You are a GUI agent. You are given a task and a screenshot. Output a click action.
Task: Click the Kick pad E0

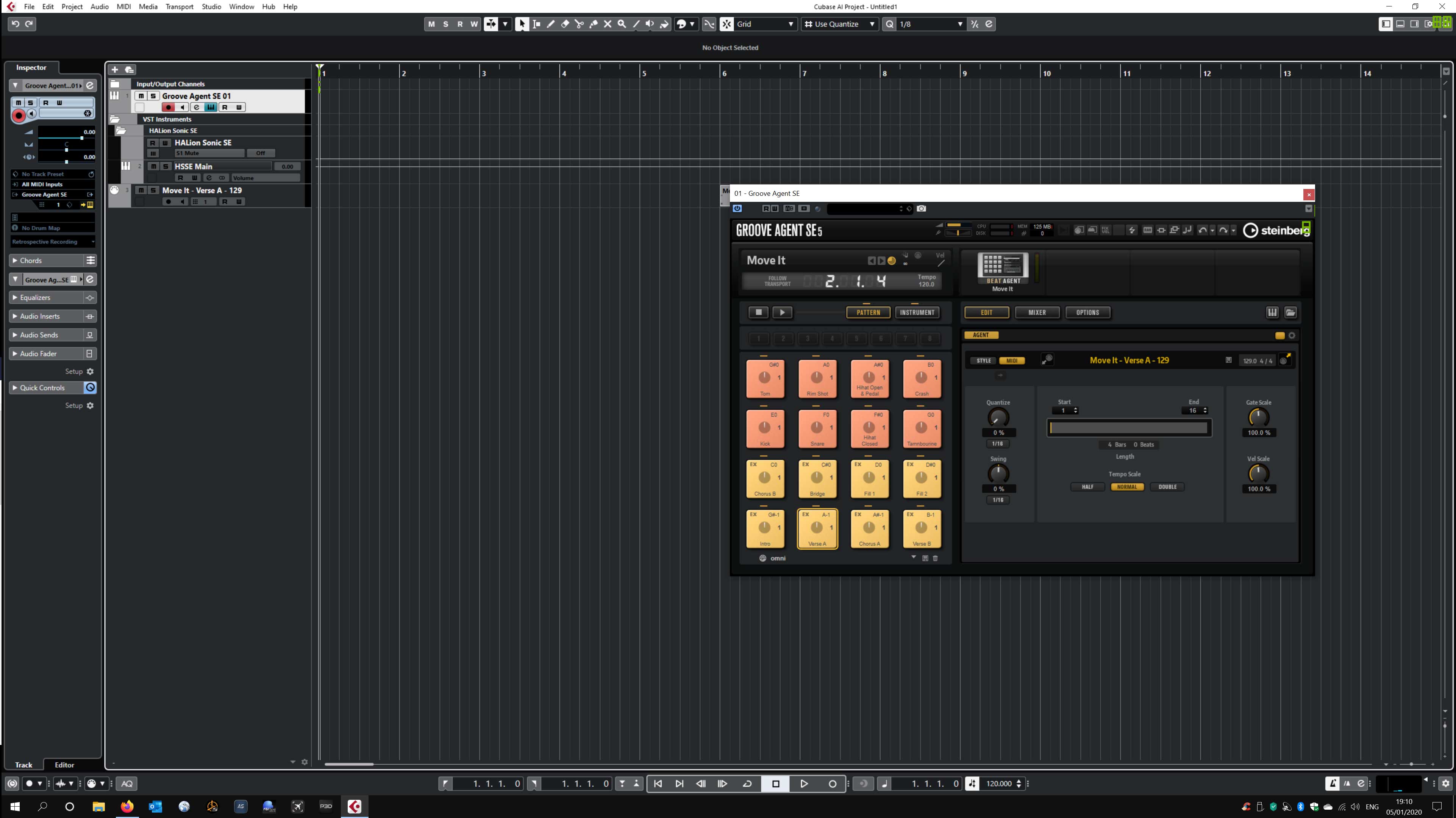point(765,428)
